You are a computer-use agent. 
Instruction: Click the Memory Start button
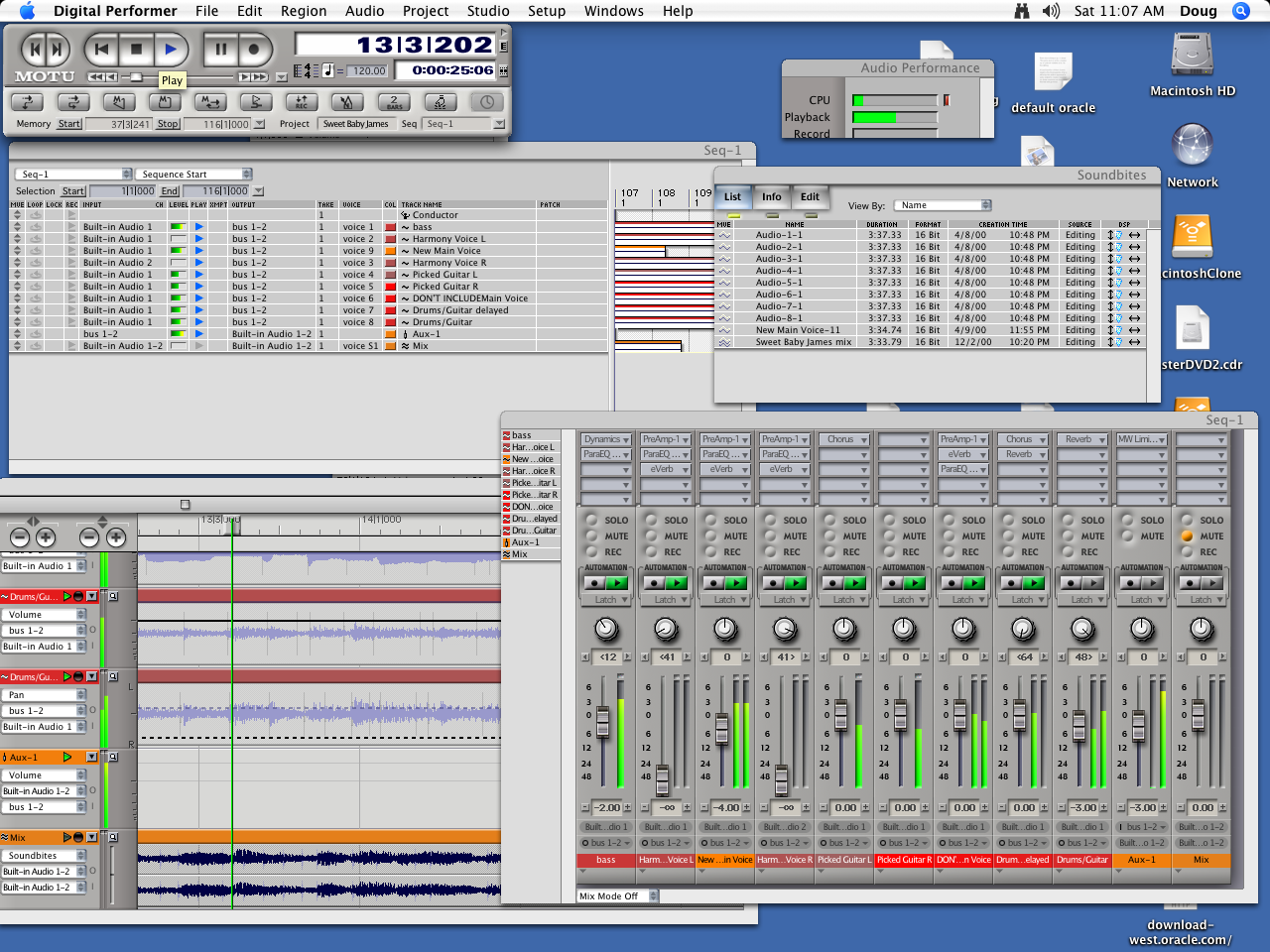(69, 124)
